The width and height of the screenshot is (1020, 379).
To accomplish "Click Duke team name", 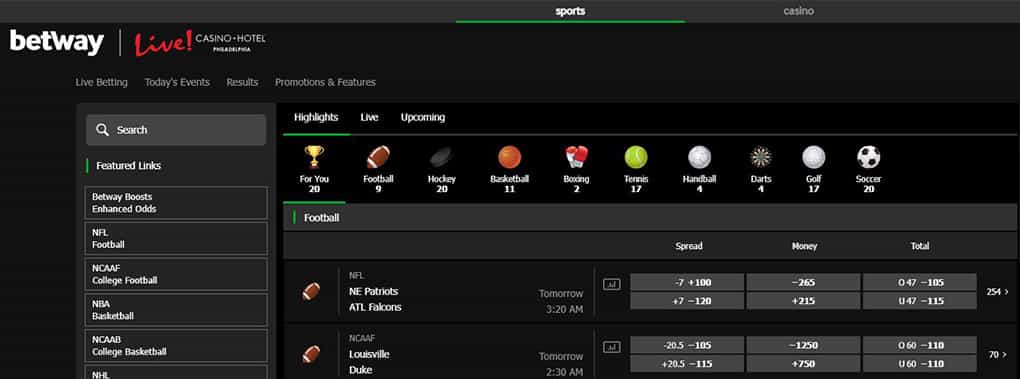I will coord(360,370).
